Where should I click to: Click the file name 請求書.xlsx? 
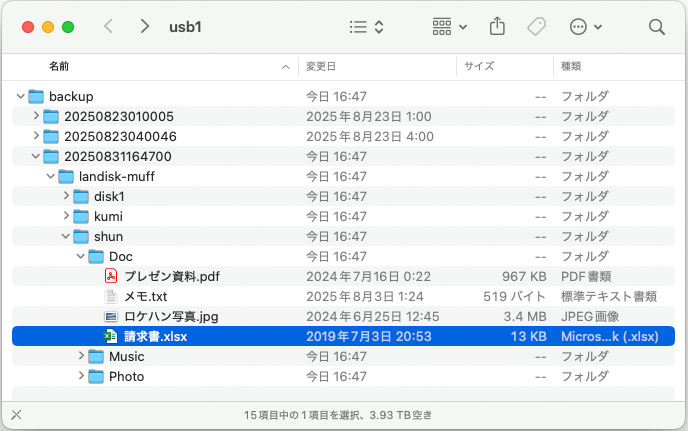pos(156,337)
